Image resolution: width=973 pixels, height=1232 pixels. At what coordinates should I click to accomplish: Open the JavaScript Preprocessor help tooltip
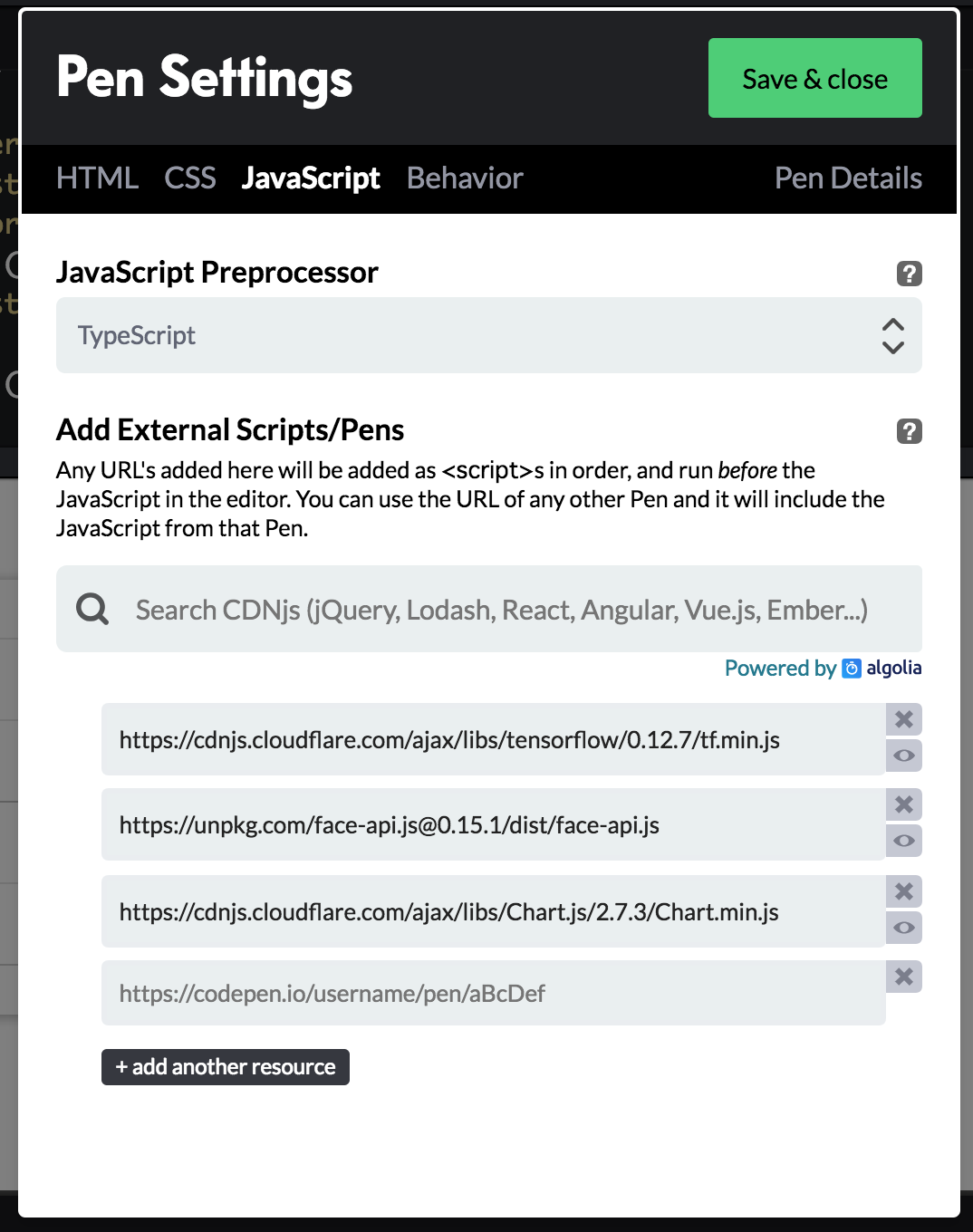[x=910, y=273]
